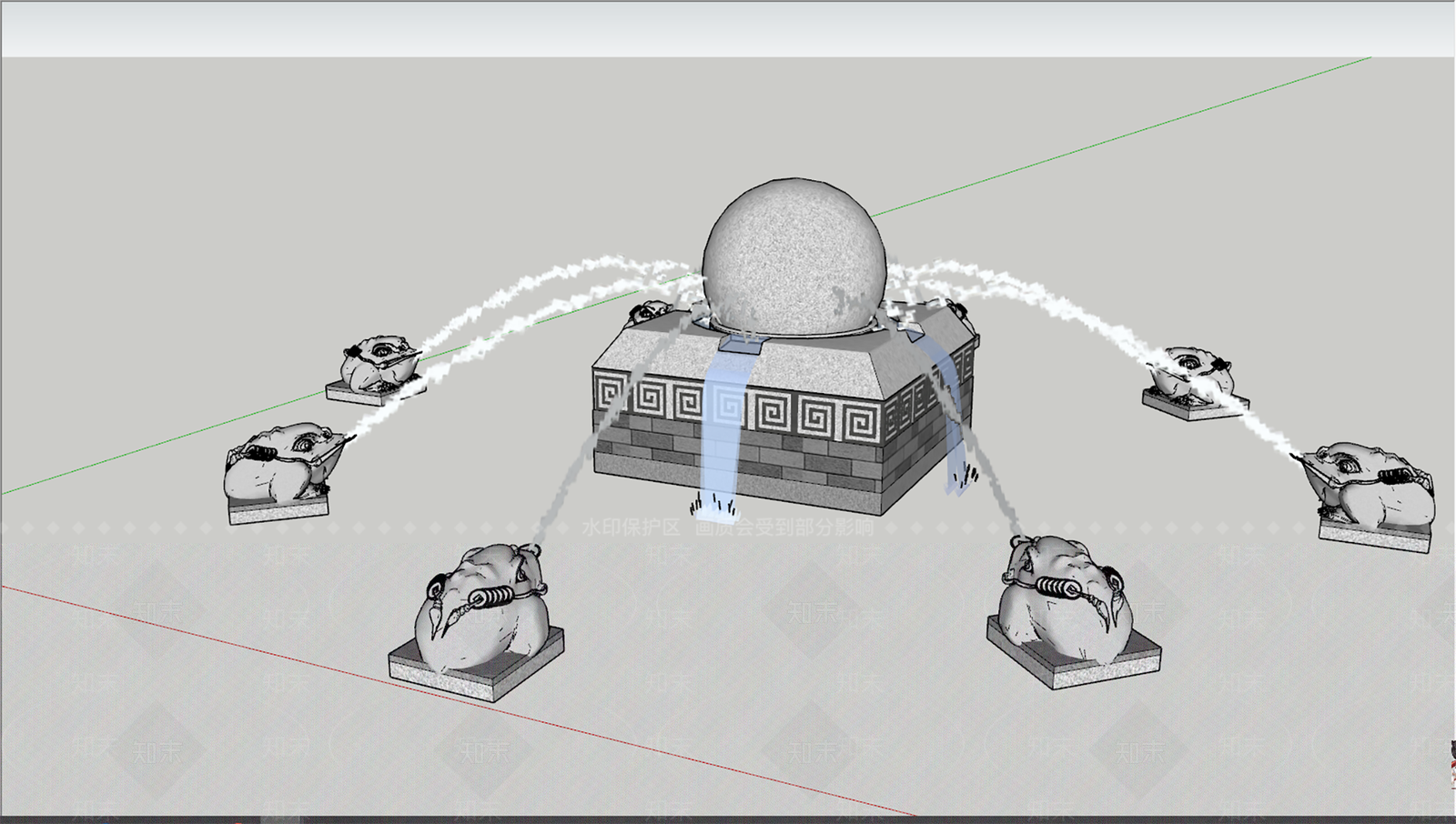1456x824 pixels.
Task: Click the lower-left toad statue facing right
Action: (278, 464)
